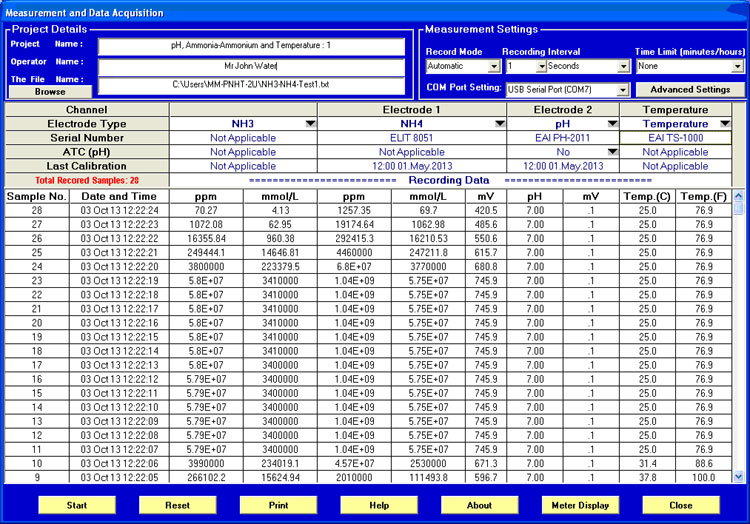The width and height of the screenshot is (750, 524).
Task: Click the bottom Close button
Action: click(x=681, y=505)
